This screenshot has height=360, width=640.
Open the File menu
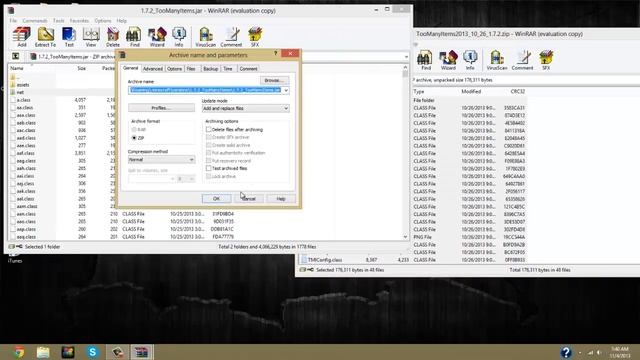coord(13,20)
